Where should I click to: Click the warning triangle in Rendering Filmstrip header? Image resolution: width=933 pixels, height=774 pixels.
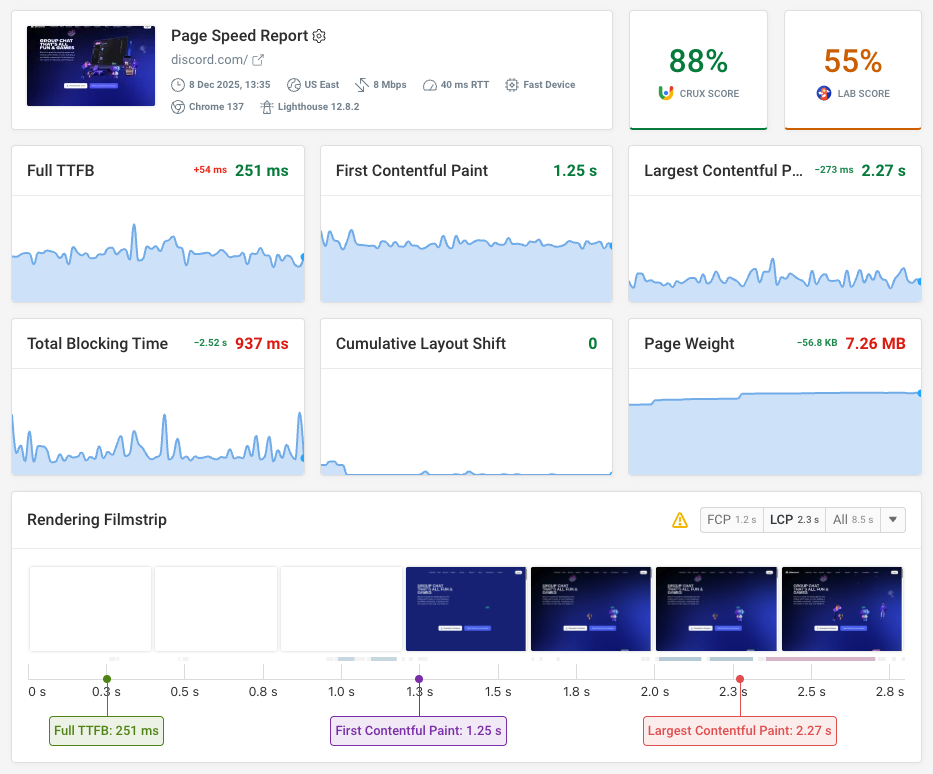click(680, 519)
